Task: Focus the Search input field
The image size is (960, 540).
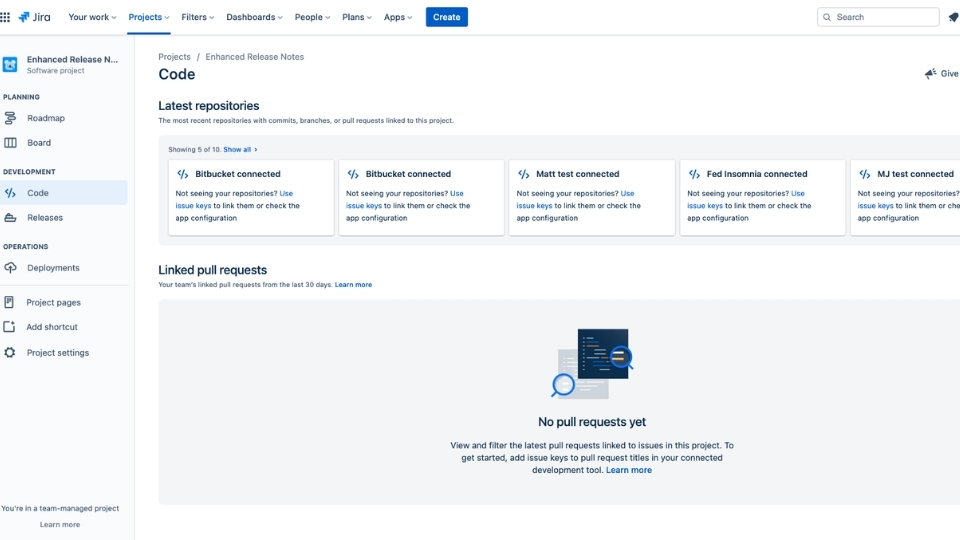Action: click(878, 17)
